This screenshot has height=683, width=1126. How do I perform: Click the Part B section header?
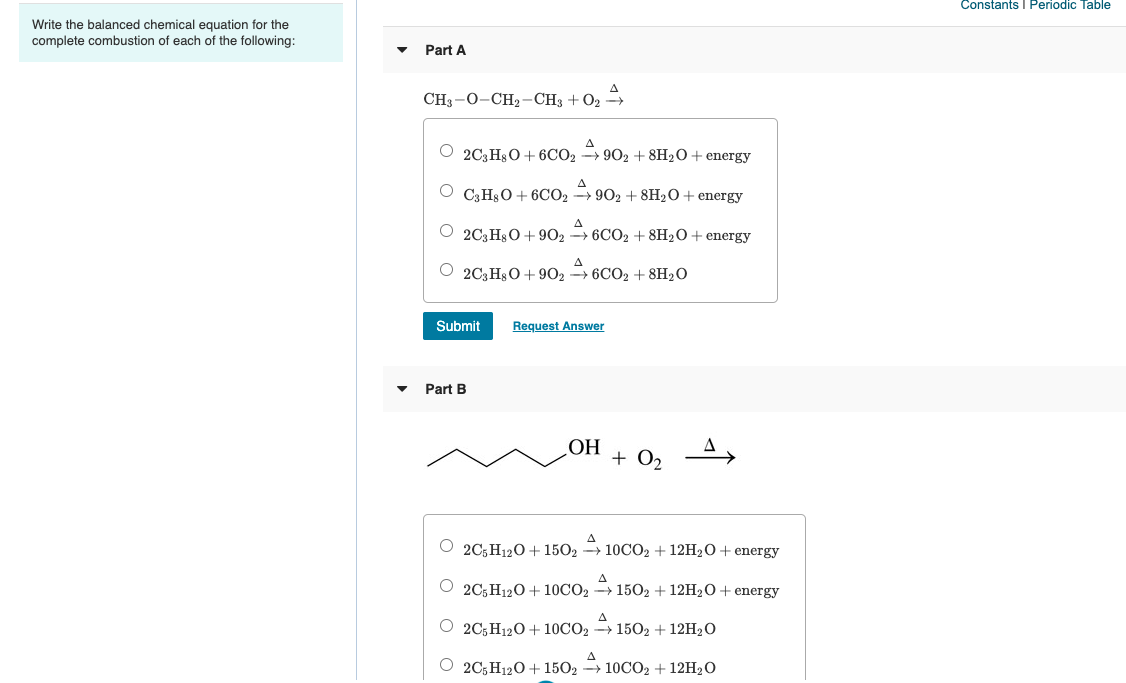[x=444, y=389]
